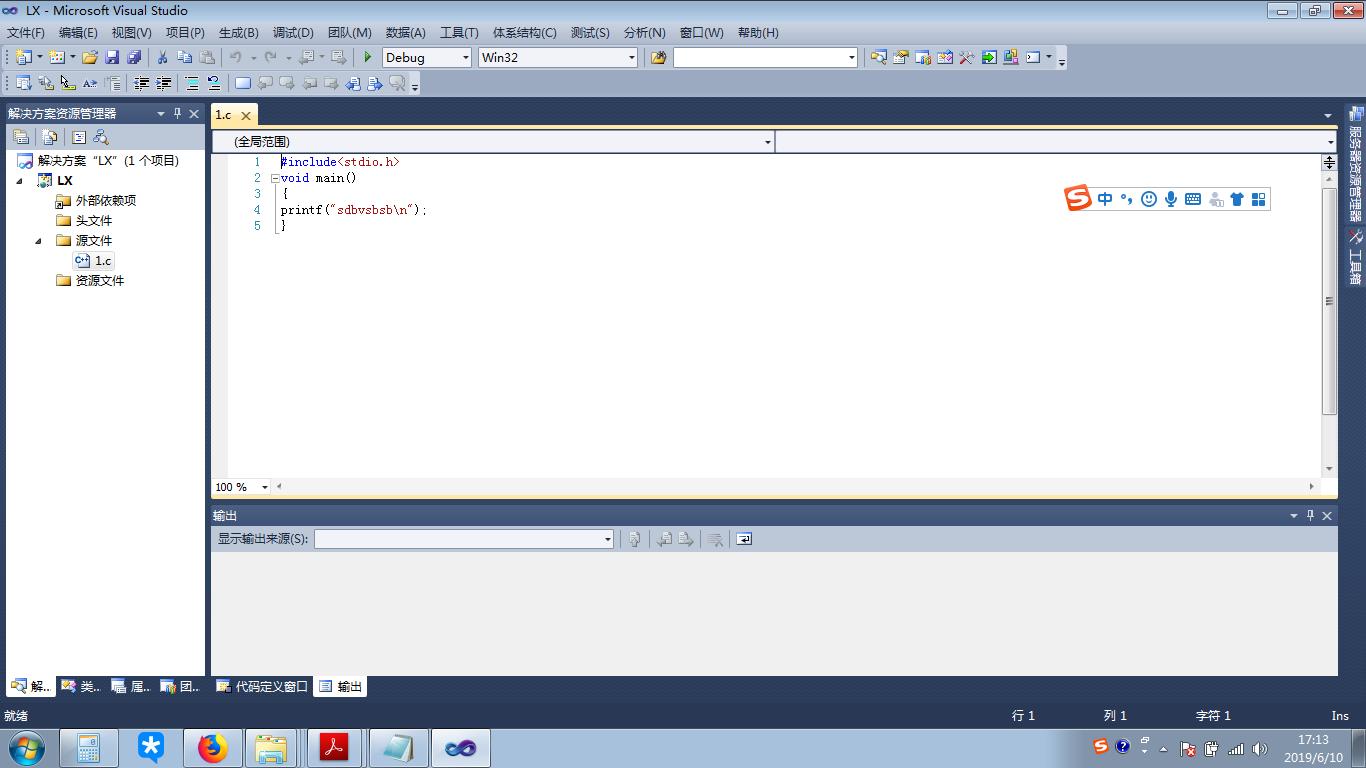Open the 工具(T) menu
The height and width of the screenshot is (768, 1366).
tap(459, 32)
